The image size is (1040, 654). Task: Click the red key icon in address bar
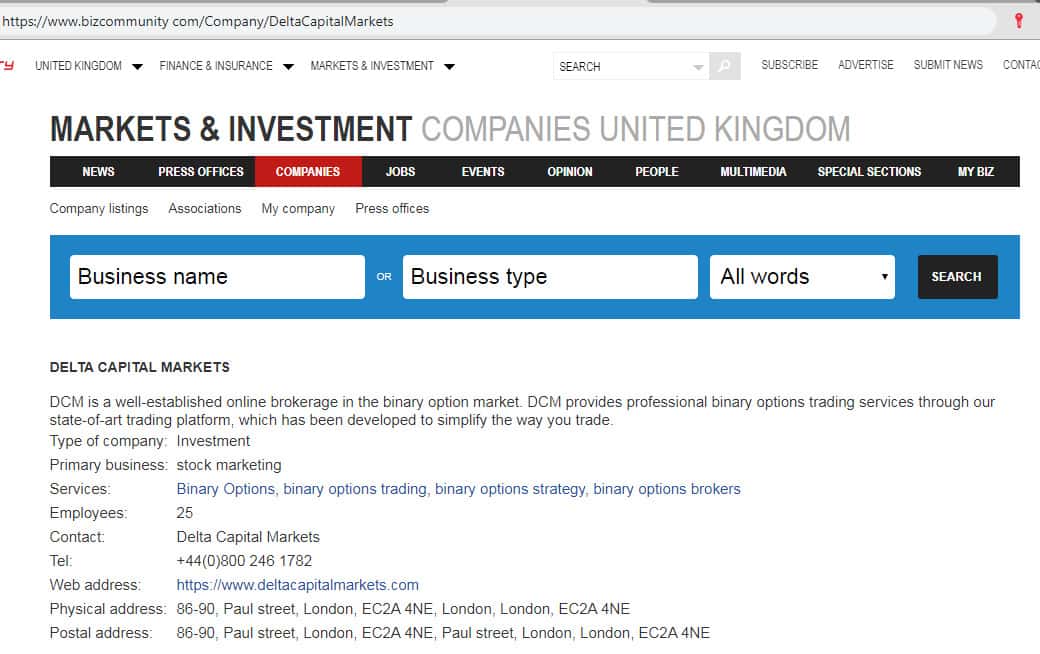1019,20
